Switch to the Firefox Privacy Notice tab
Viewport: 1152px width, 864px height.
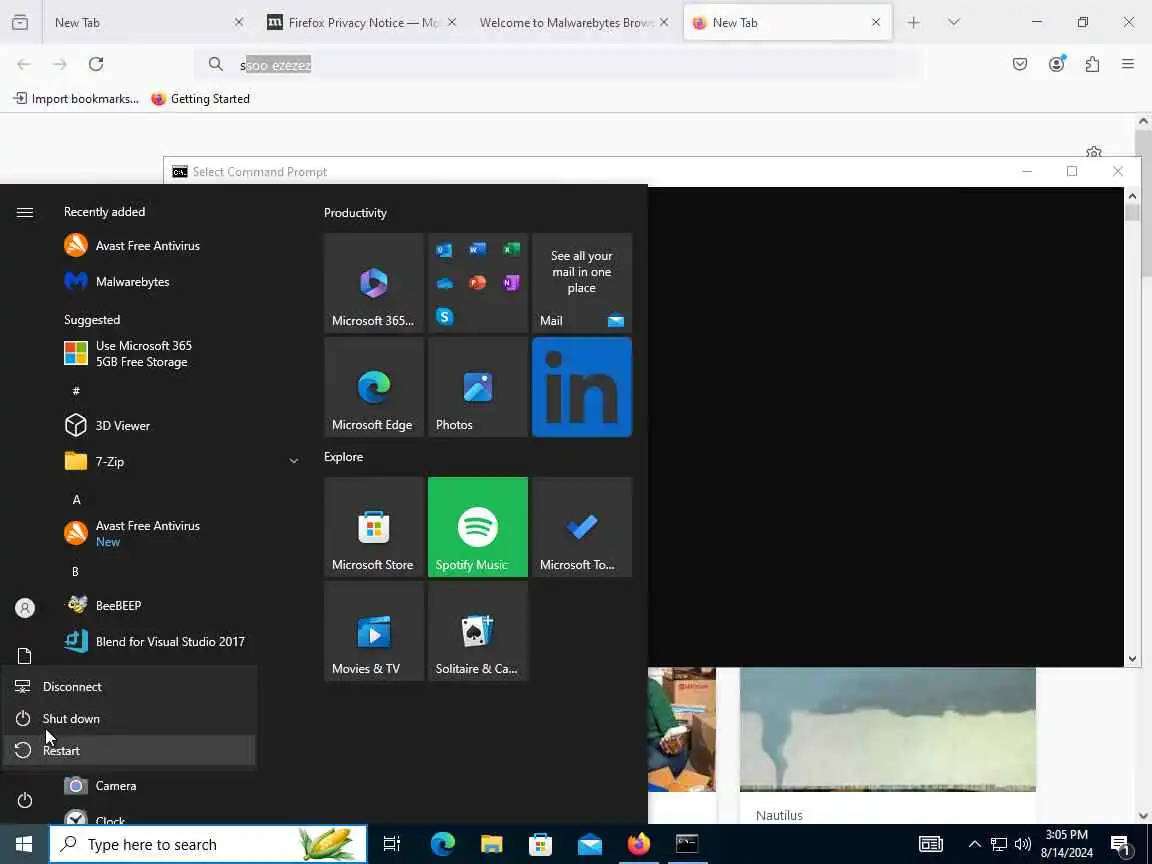click(x=361, y=23)
